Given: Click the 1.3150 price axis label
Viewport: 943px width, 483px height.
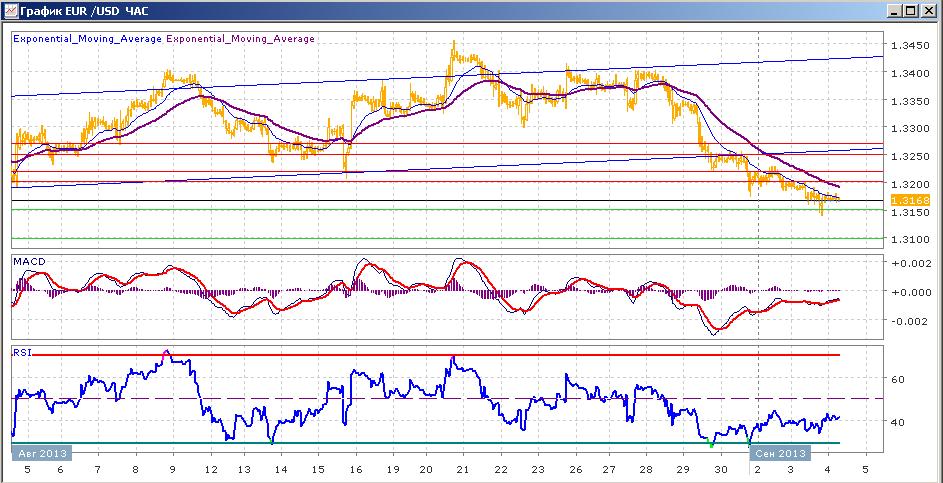Looking at the screenshot, I should pyautogui.click(x=910, y=212).
